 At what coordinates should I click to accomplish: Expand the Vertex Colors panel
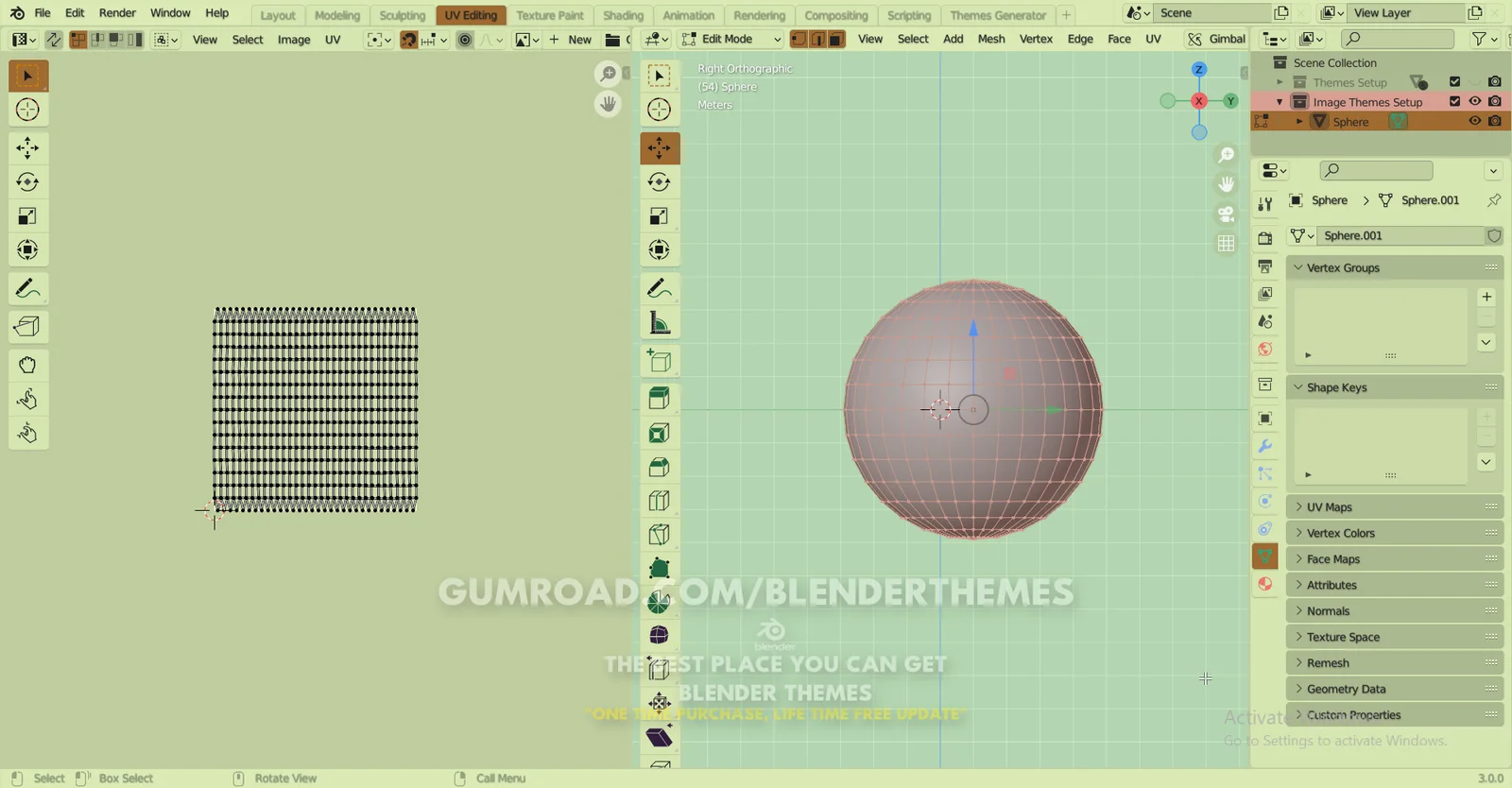[1395, 533]
